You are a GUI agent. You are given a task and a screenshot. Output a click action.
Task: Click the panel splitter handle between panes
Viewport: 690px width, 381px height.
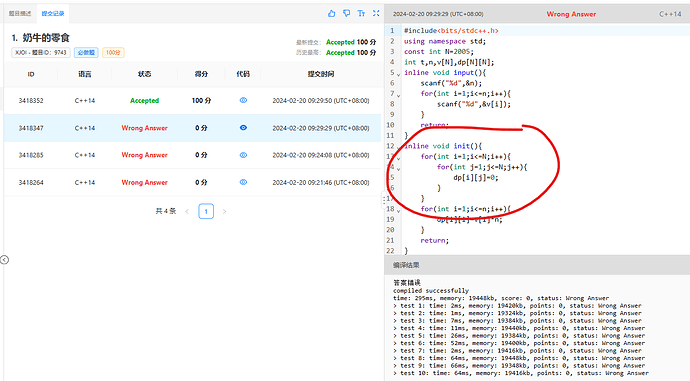click(383, 199)
